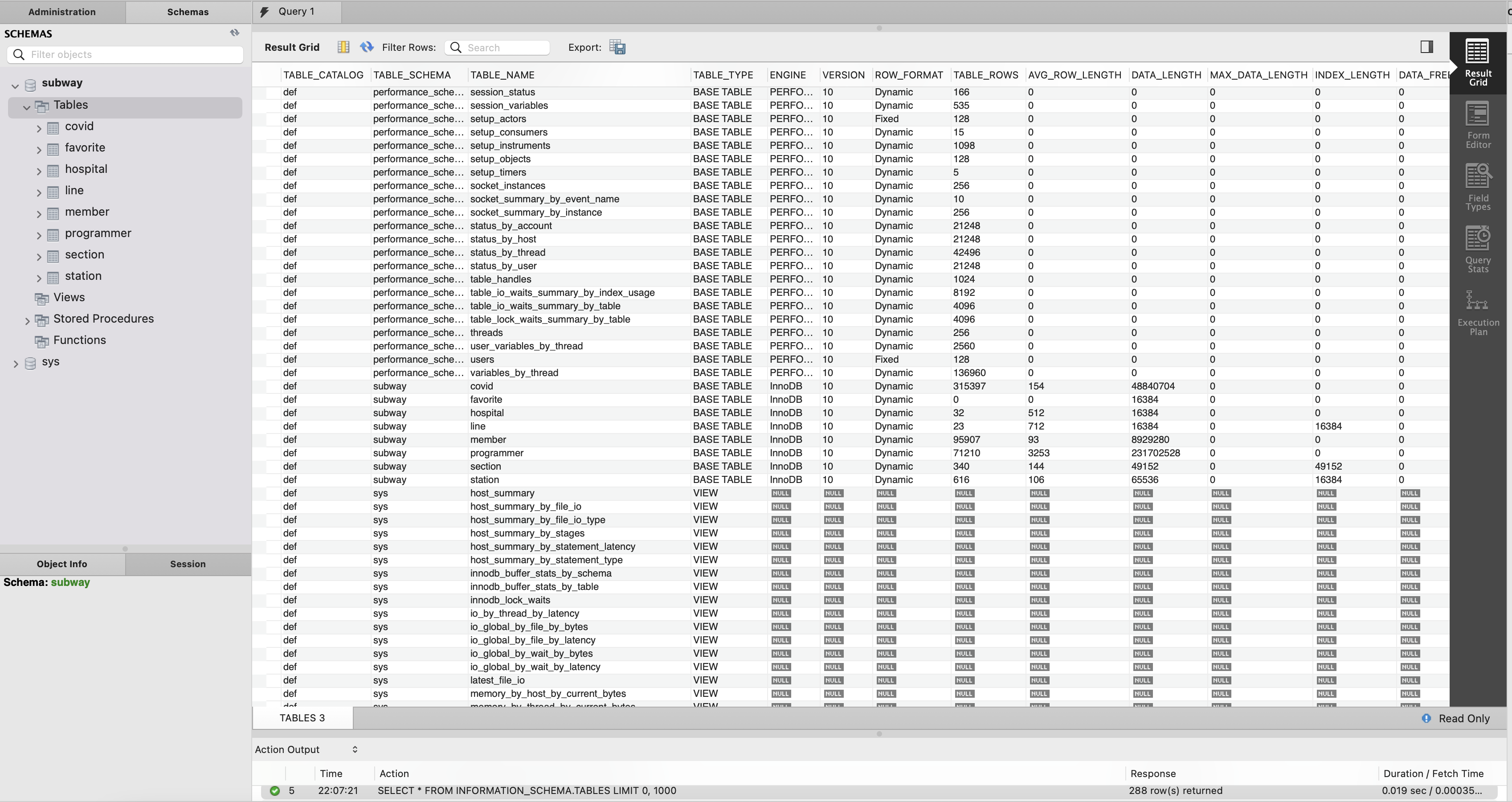
Task: Sort by TABLE_ROWS column header
Action: click(985, 75)
